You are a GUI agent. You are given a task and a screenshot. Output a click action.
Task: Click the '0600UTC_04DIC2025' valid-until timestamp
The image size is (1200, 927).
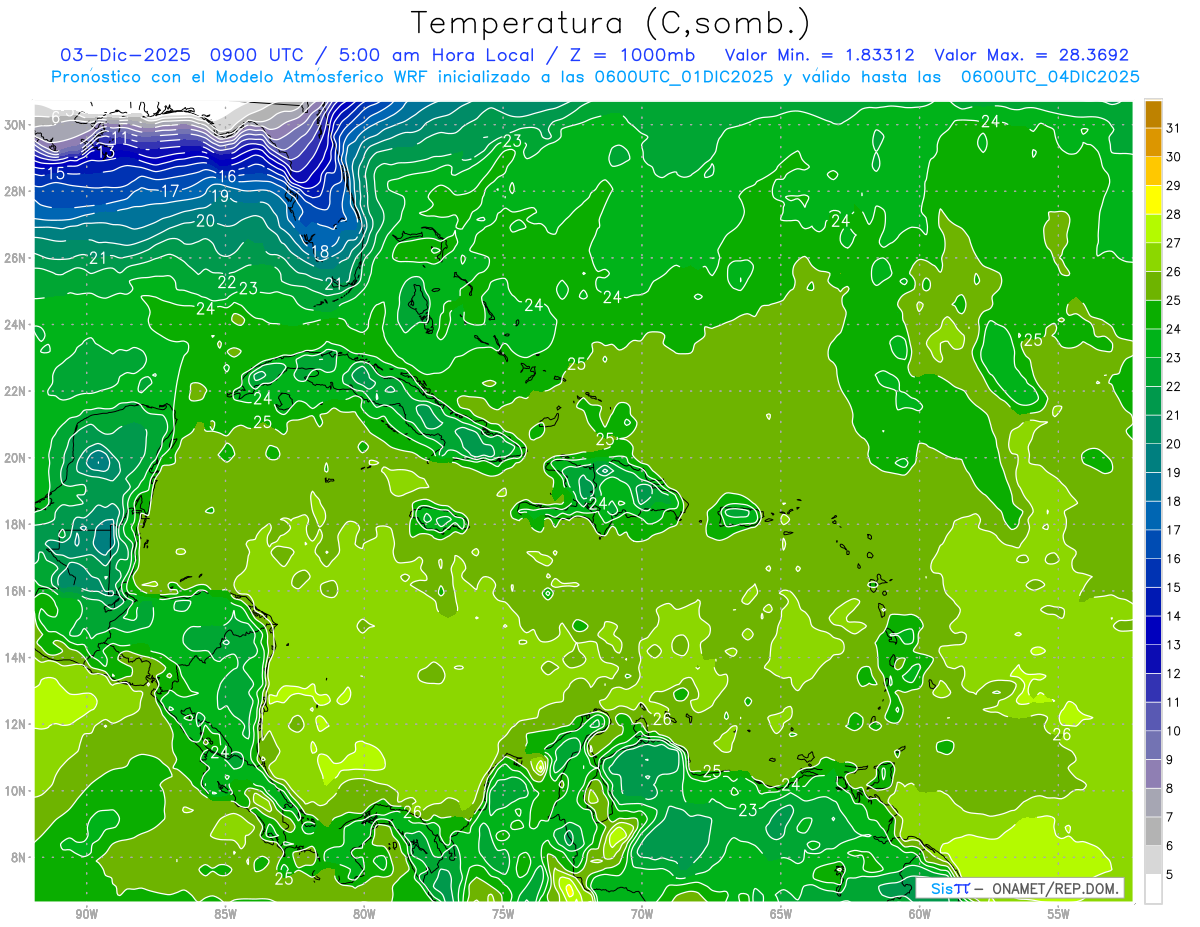(x=1050, y=77)
